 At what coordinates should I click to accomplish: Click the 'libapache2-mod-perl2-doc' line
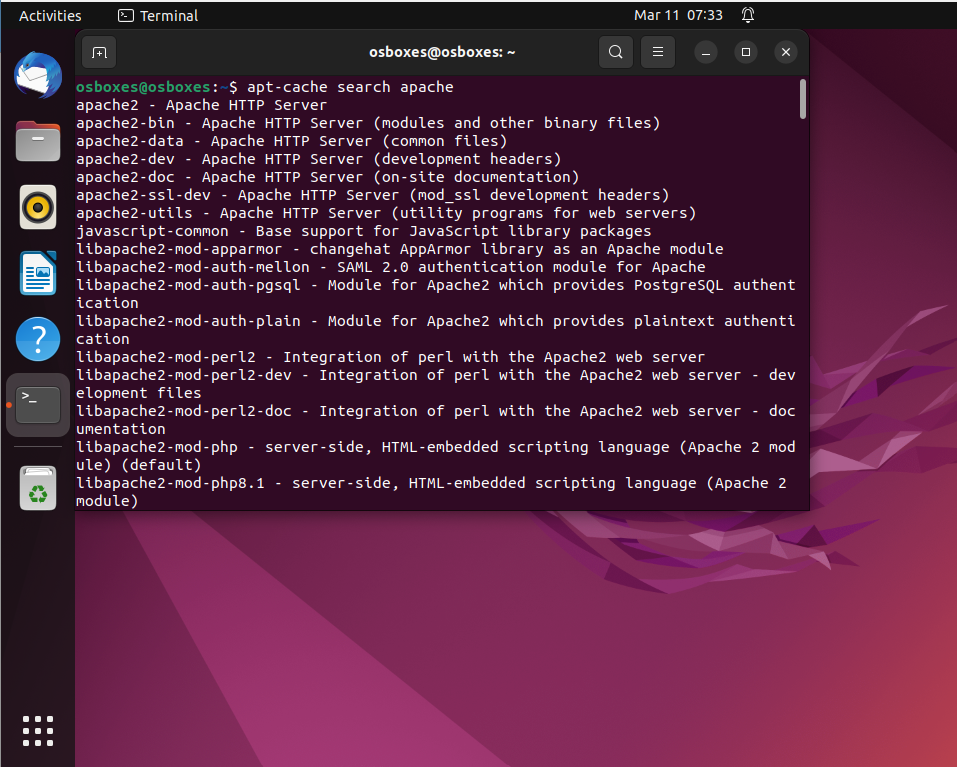pos(436,420)
